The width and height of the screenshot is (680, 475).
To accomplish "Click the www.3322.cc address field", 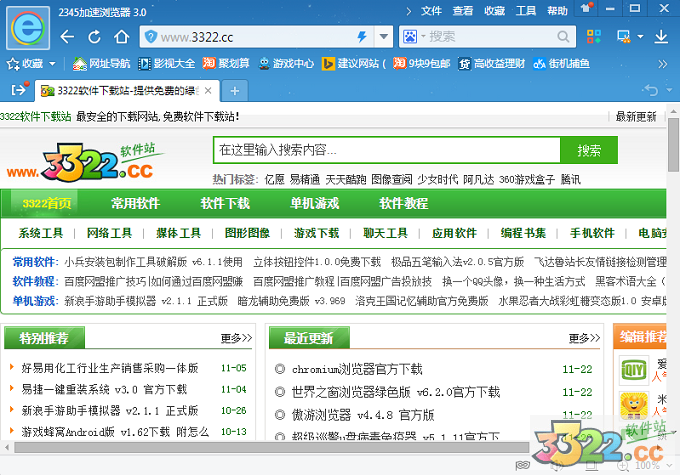I will coord(256,37).
